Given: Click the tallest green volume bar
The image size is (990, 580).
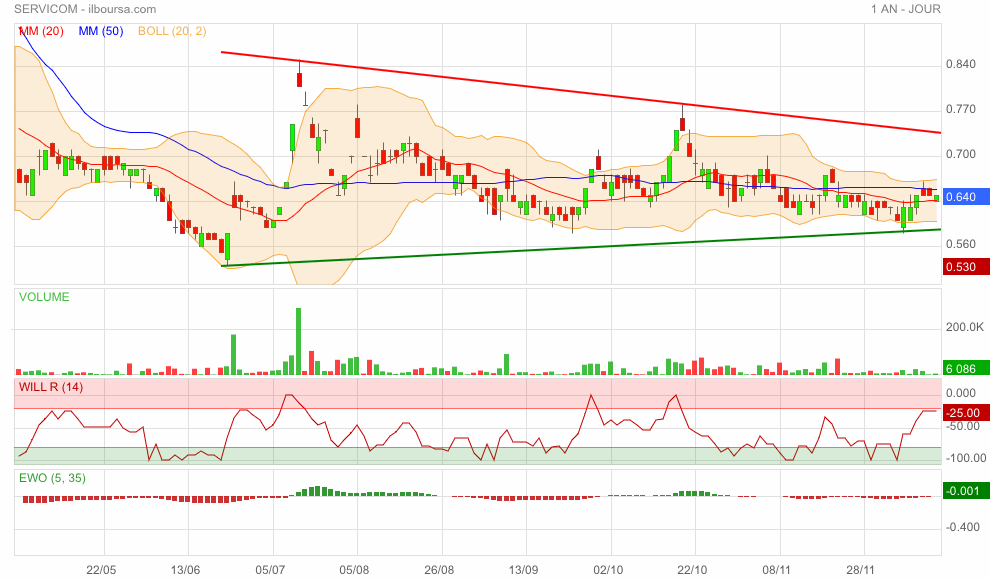Looking at the screenshot, I should click(299, 341).
